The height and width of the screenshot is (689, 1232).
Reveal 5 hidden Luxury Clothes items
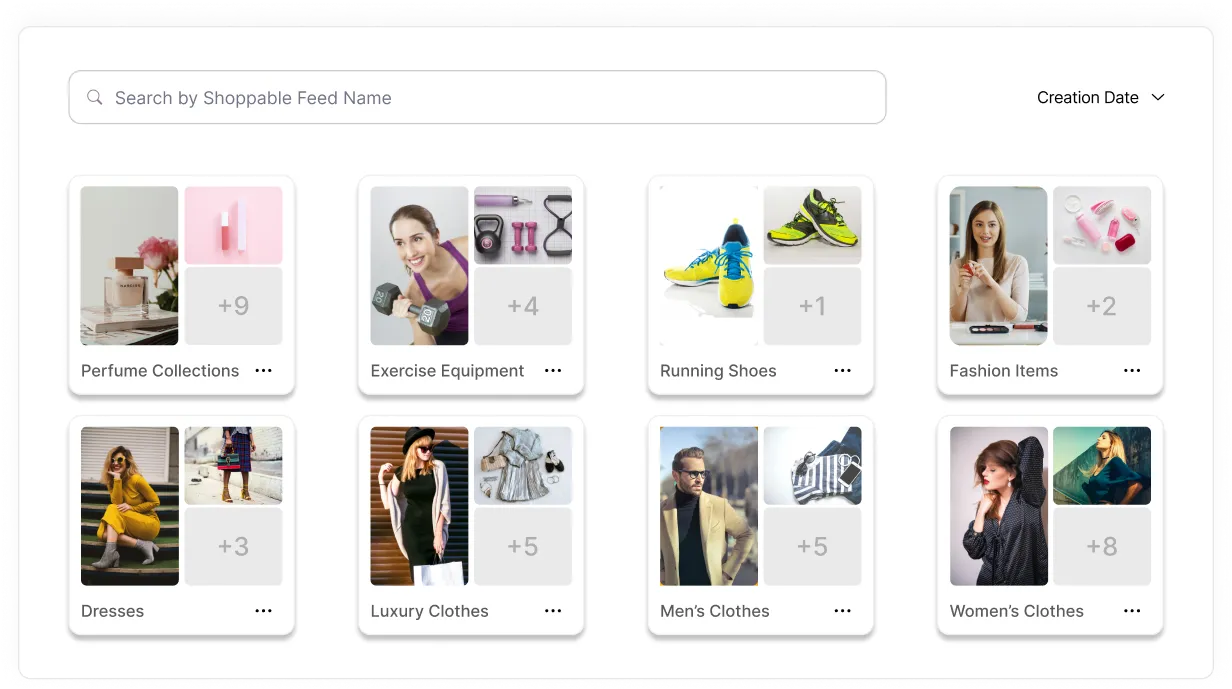(523, 546)
